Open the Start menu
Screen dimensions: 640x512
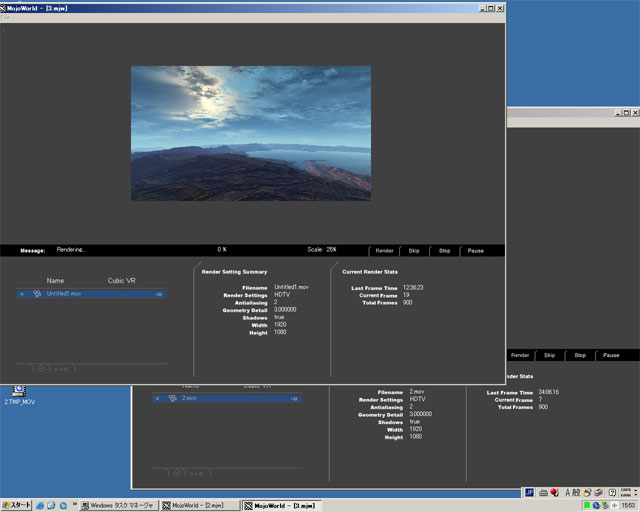[16, 505]
